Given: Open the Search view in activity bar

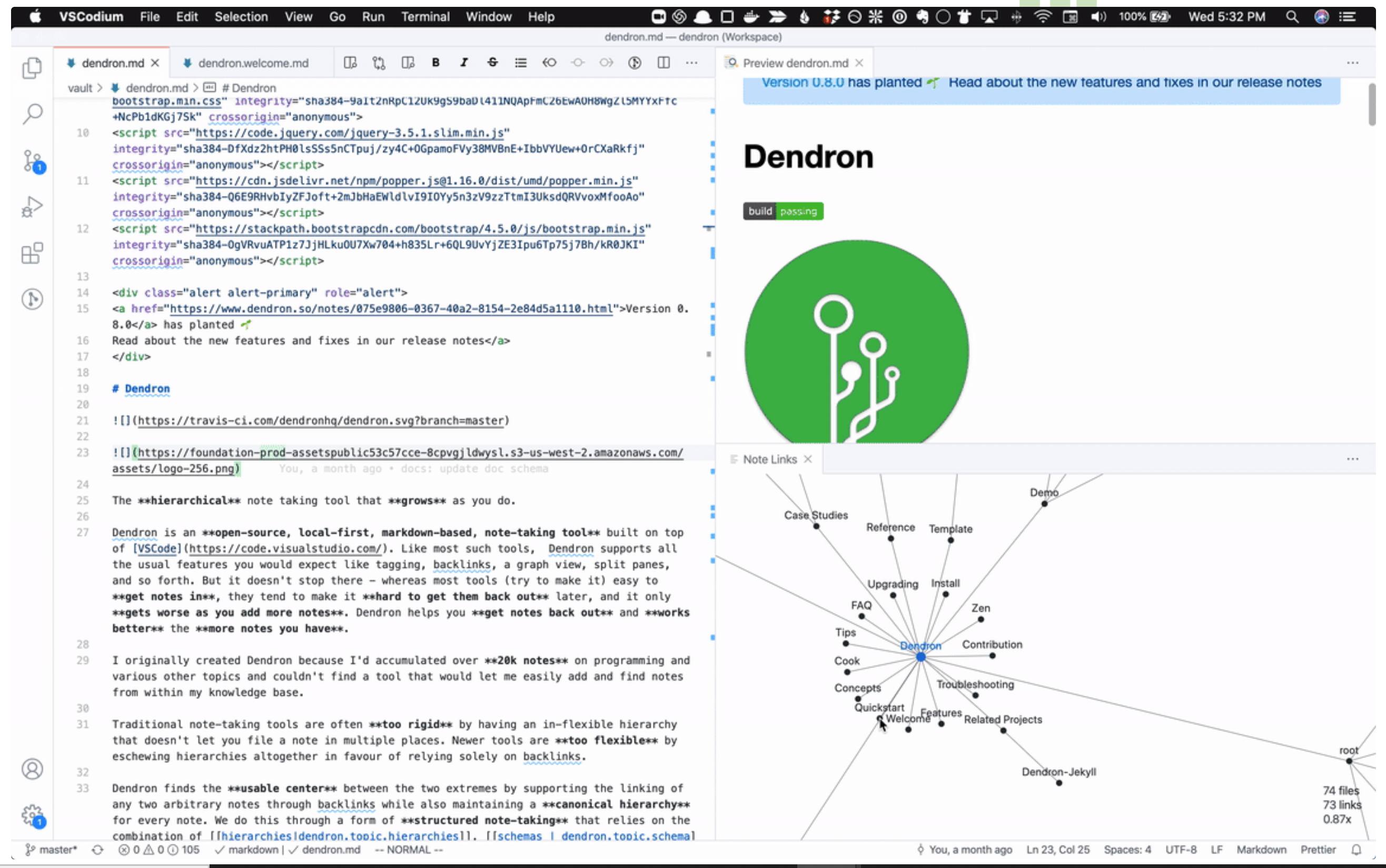Looking at the screenshot, I should tap(32, 114).
